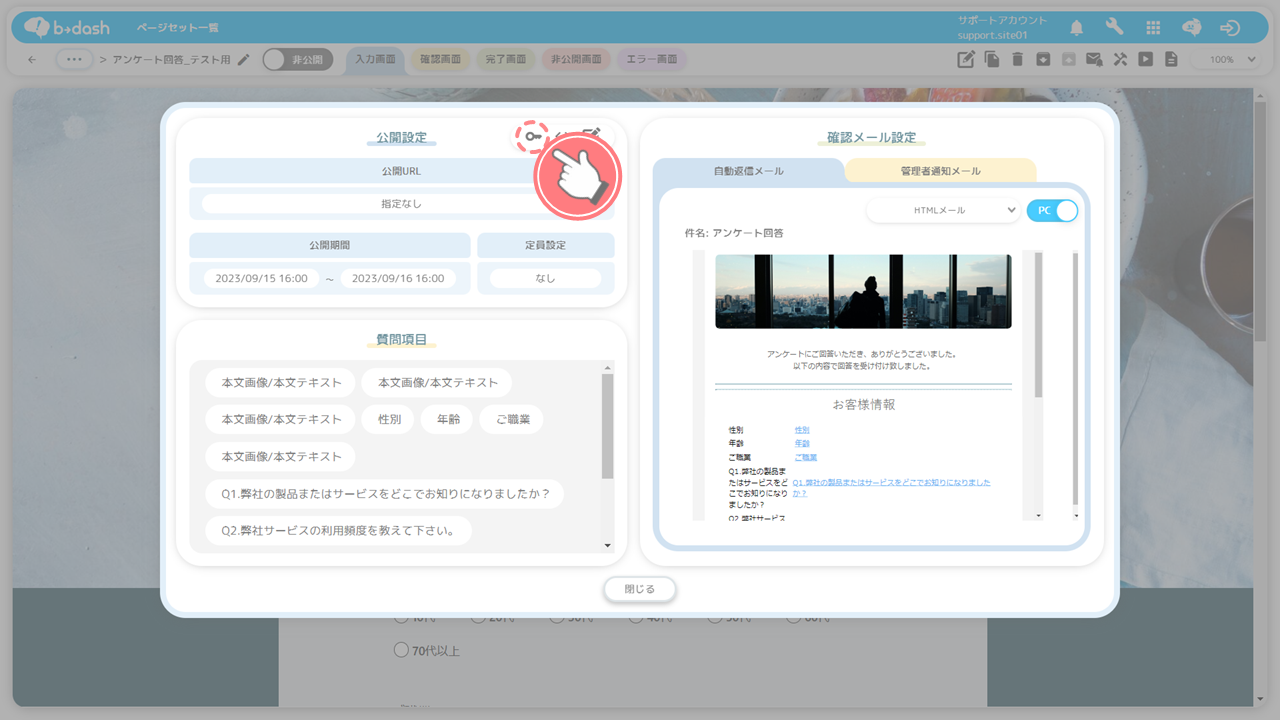The width and height of the screenshot is (1280, 720).
Task: Click the 性別 question chip
Action: pos(389,420)
